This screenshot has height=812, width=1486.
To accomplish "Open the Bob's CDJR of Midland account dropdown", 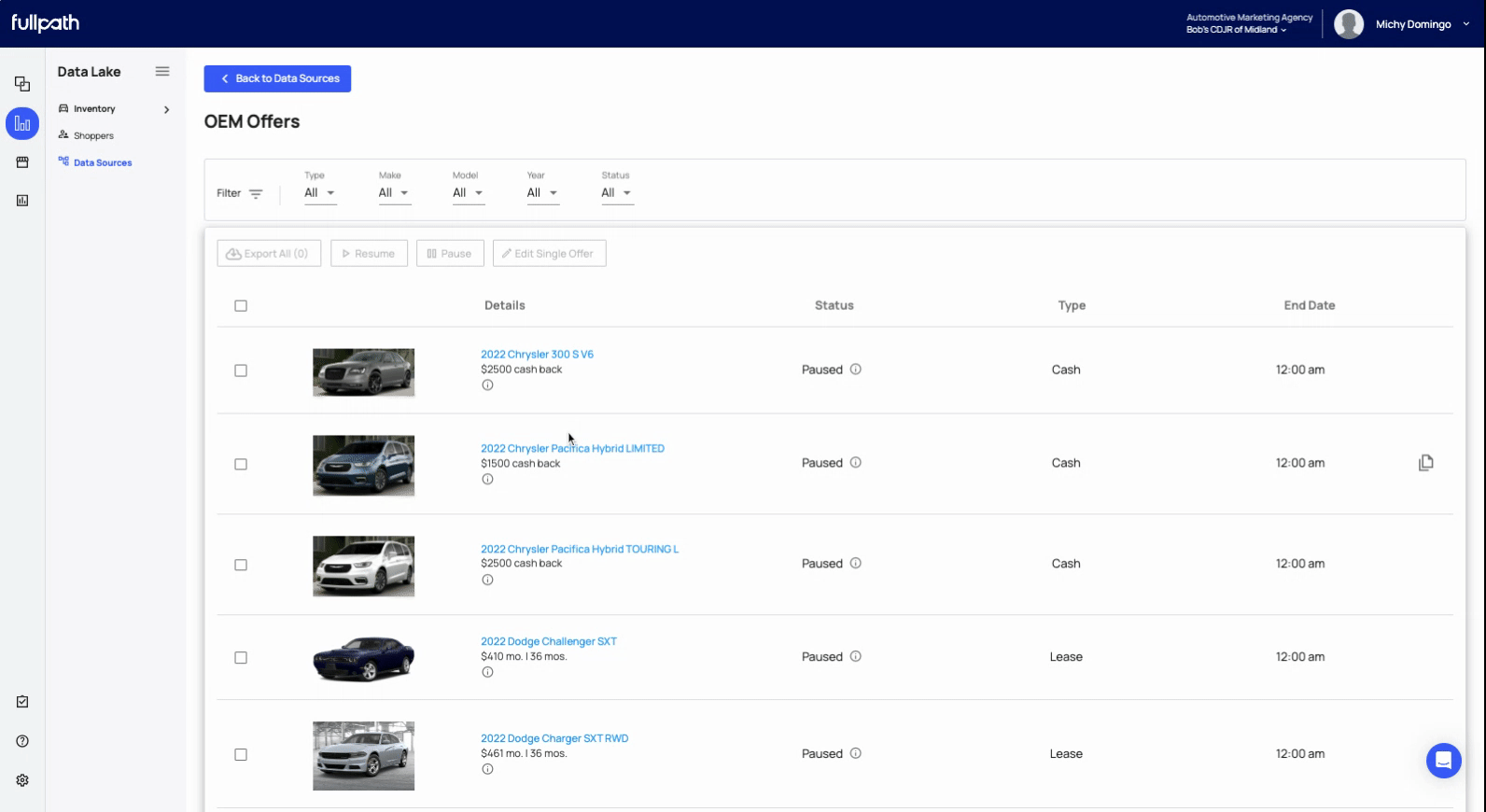I will [x=1236, y=30].
